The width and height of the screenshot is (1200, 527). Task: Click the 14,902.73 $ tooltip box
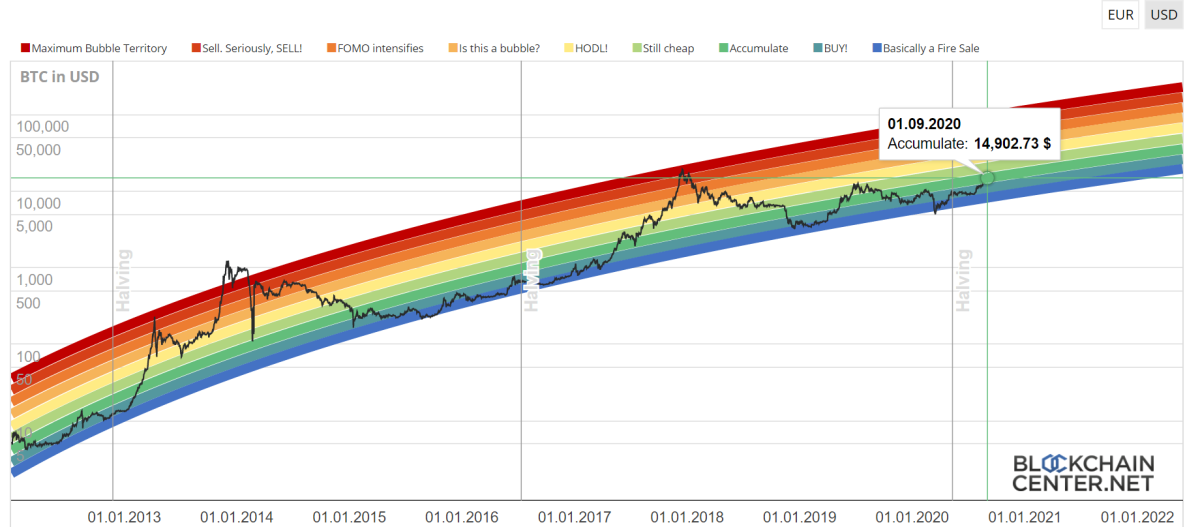(x=970, y=134)
